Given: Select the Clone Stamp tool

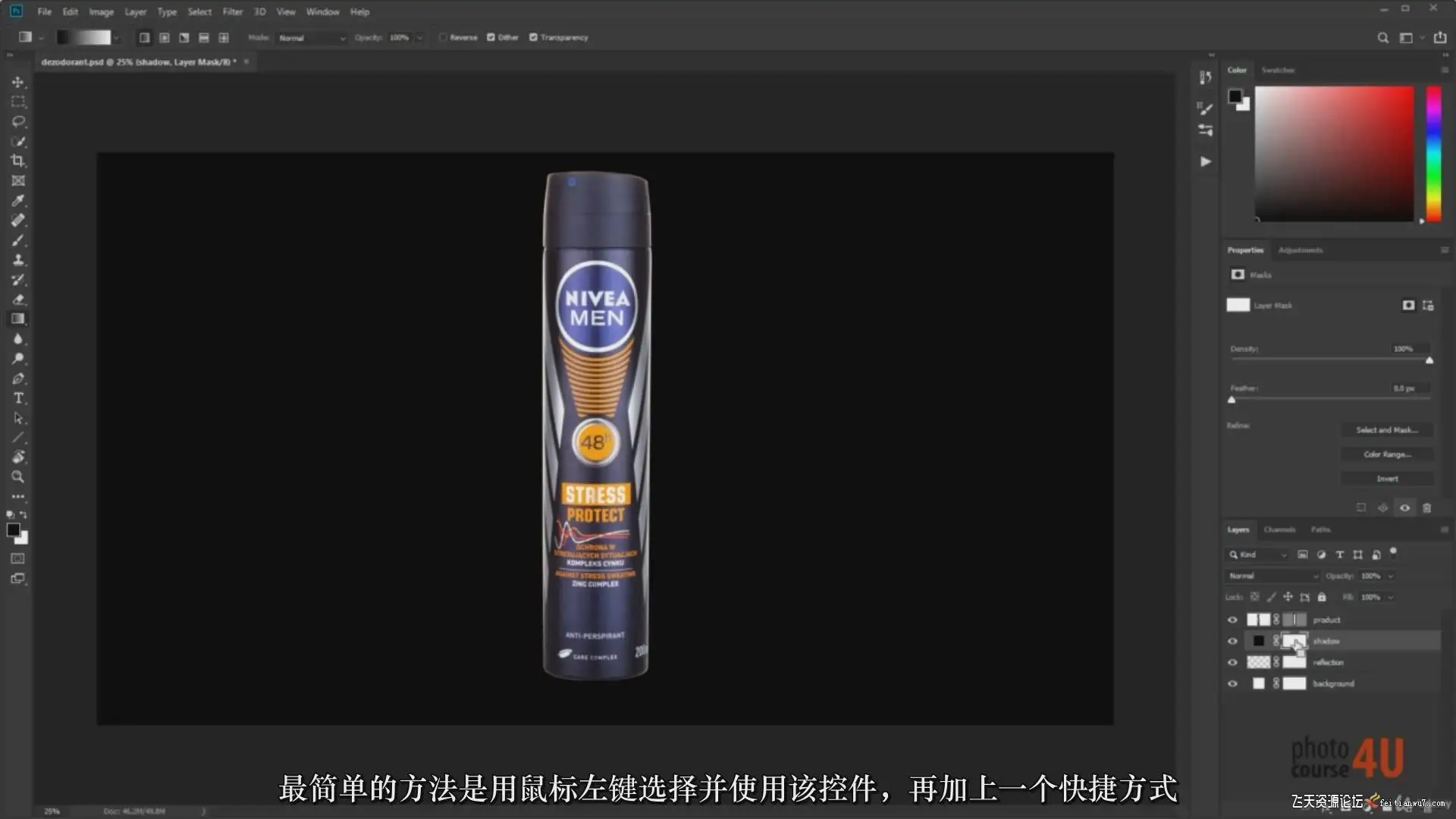Looking at the screenshot, I should (x=18, y=260).
